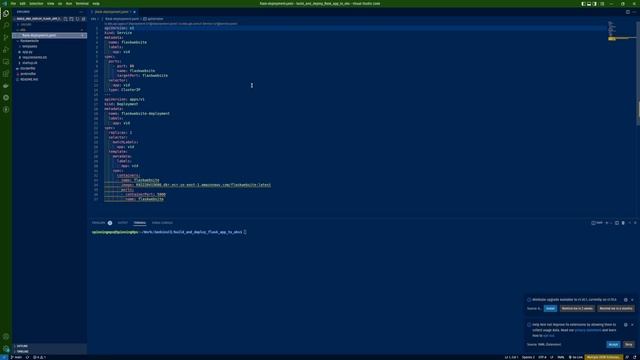Open the View menu
Image resolution: width=640 pixels, height=360 pixels.
click(x=51, y=4)
